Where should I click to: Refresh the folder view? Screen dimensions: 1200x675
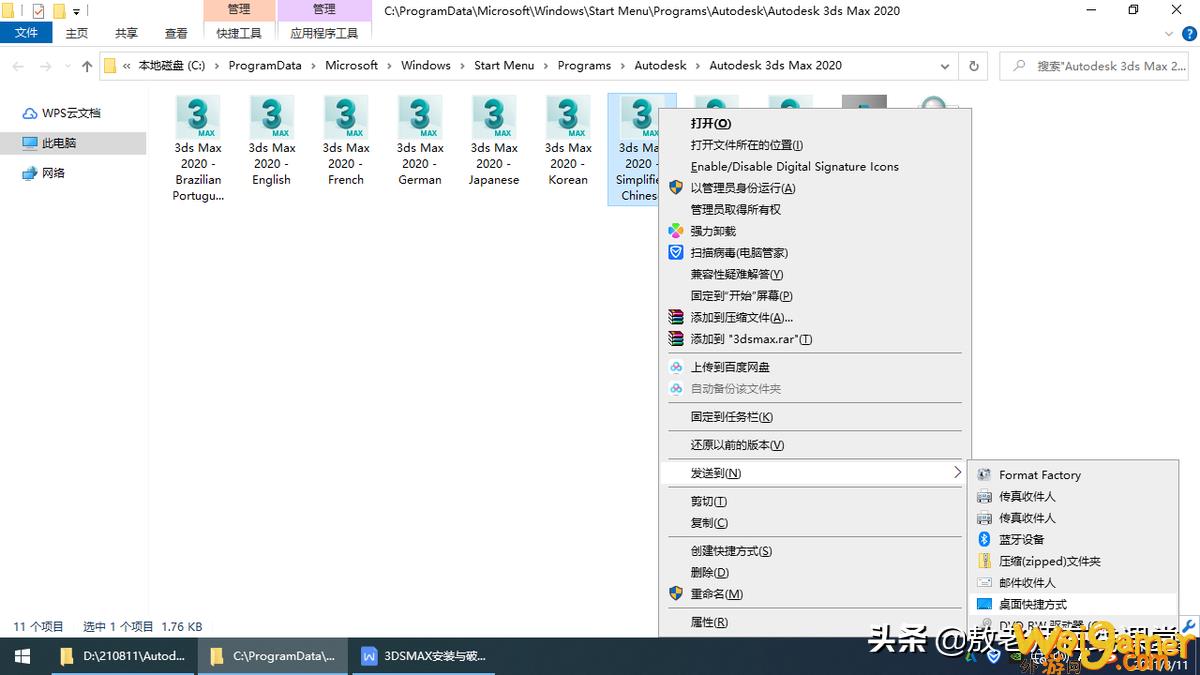[x=973, y=66]
